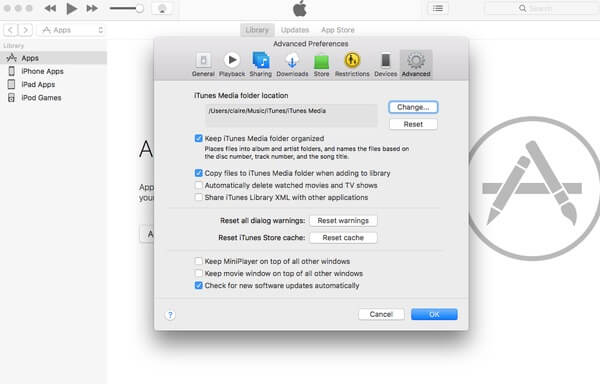Image resolution: width=600 pixels, height=384 pixels.
Task: Enable Share iTunes Library XML option
Action: click(198, 197)
